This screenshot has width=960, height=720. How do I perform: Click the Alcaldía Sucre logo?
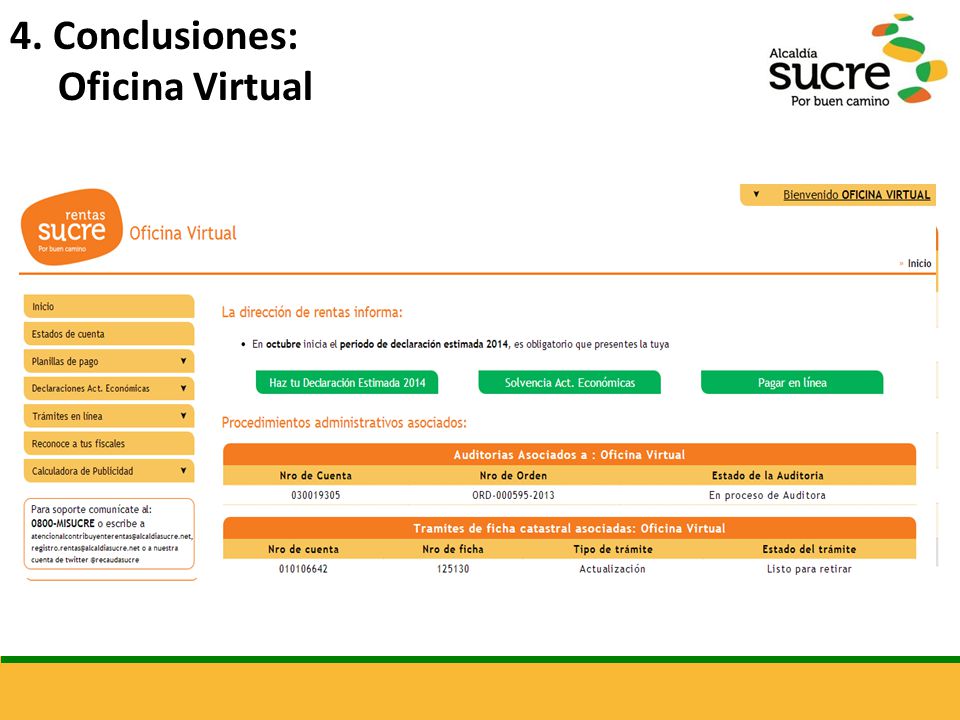tap(858, 60)
